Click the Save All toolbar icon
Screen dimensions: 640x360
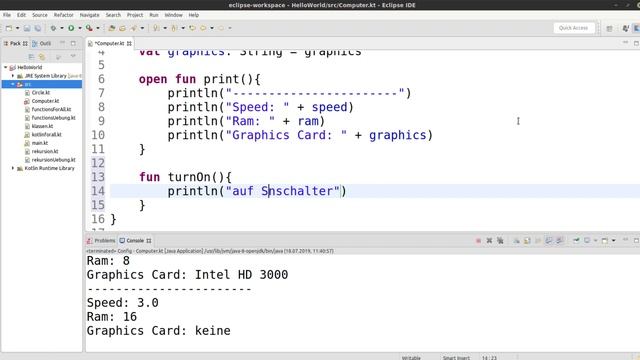pyautogui.click(x=38, y=28)
